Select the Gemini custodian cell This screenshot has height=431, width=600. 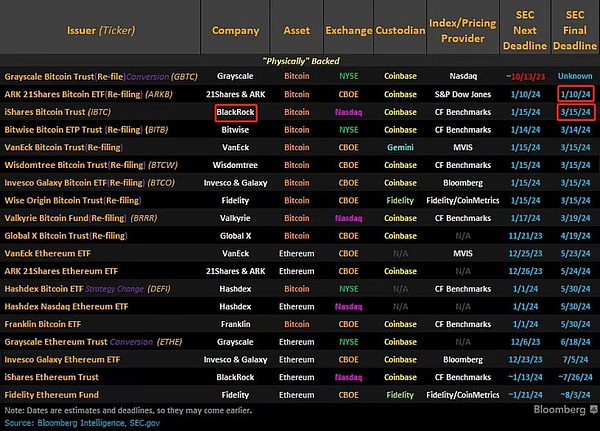401,147
